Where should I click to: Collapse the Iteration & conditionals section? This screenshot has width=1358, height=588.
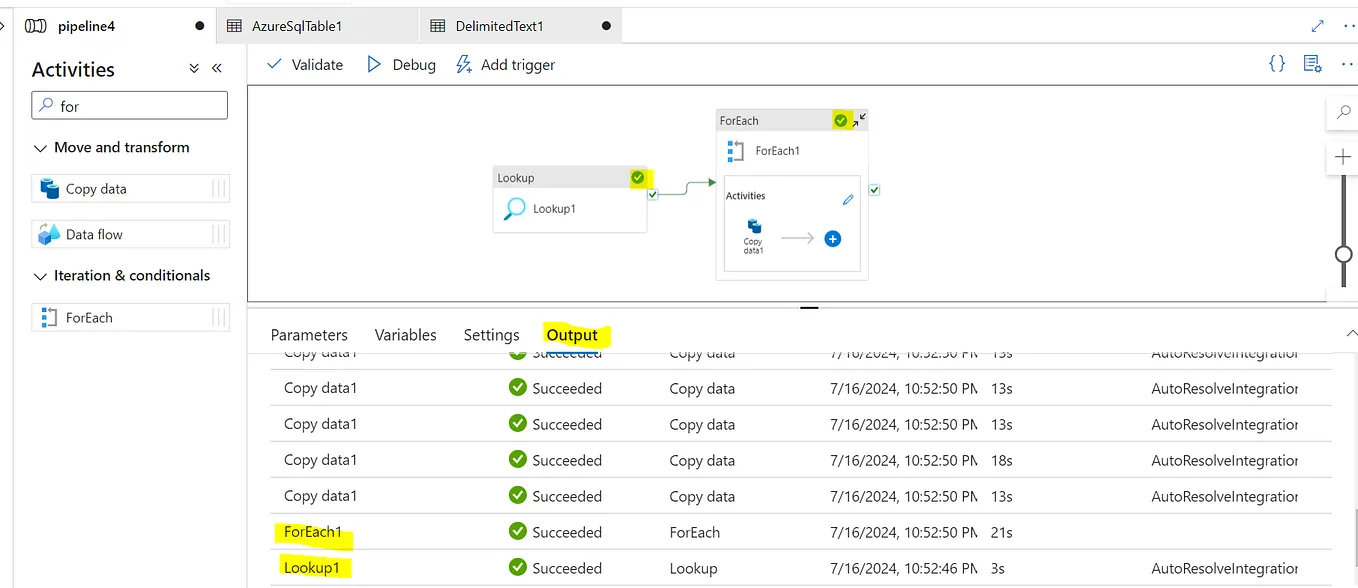click(x=40, y=276)
